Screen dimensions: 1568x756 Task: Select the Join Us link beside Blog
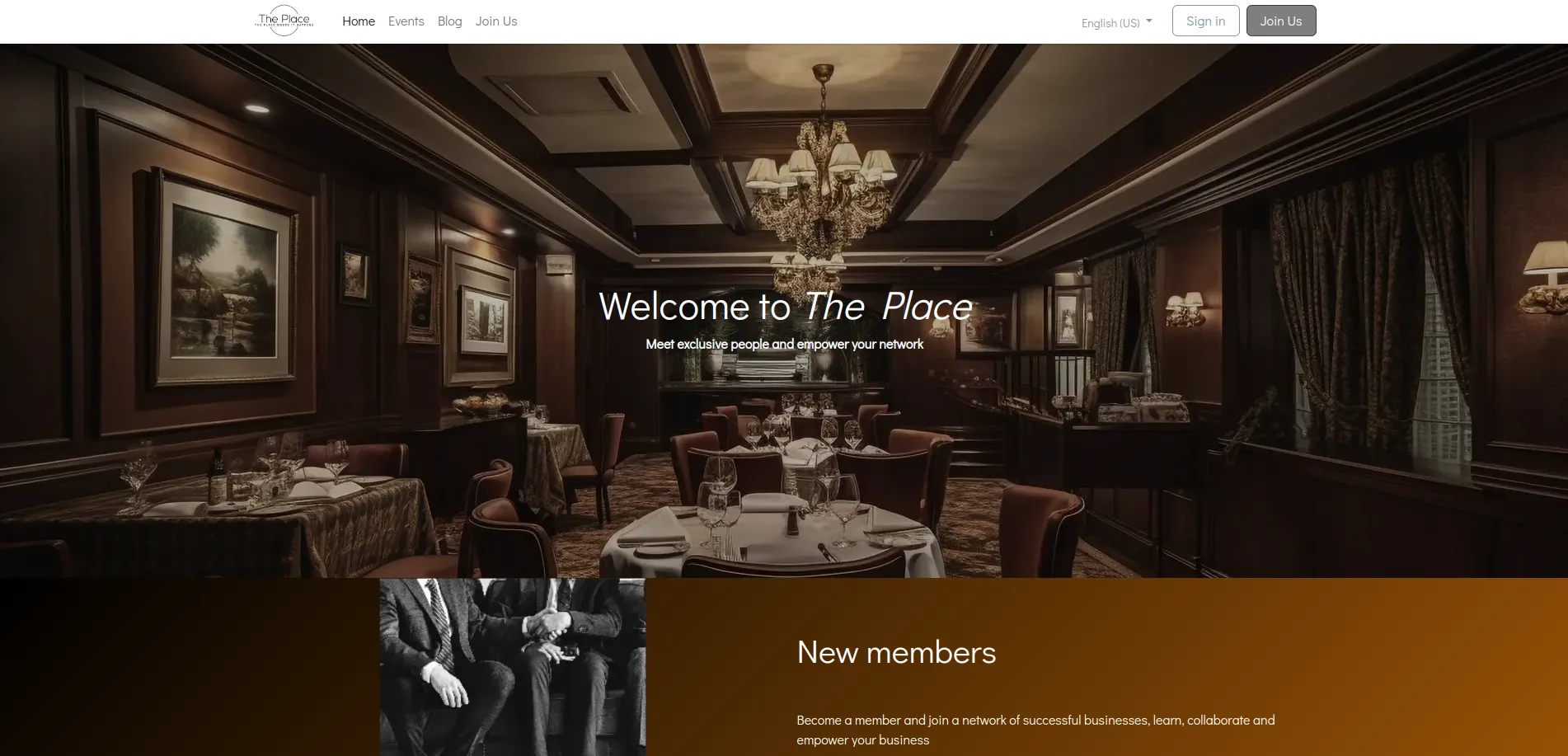pos(496,21)
